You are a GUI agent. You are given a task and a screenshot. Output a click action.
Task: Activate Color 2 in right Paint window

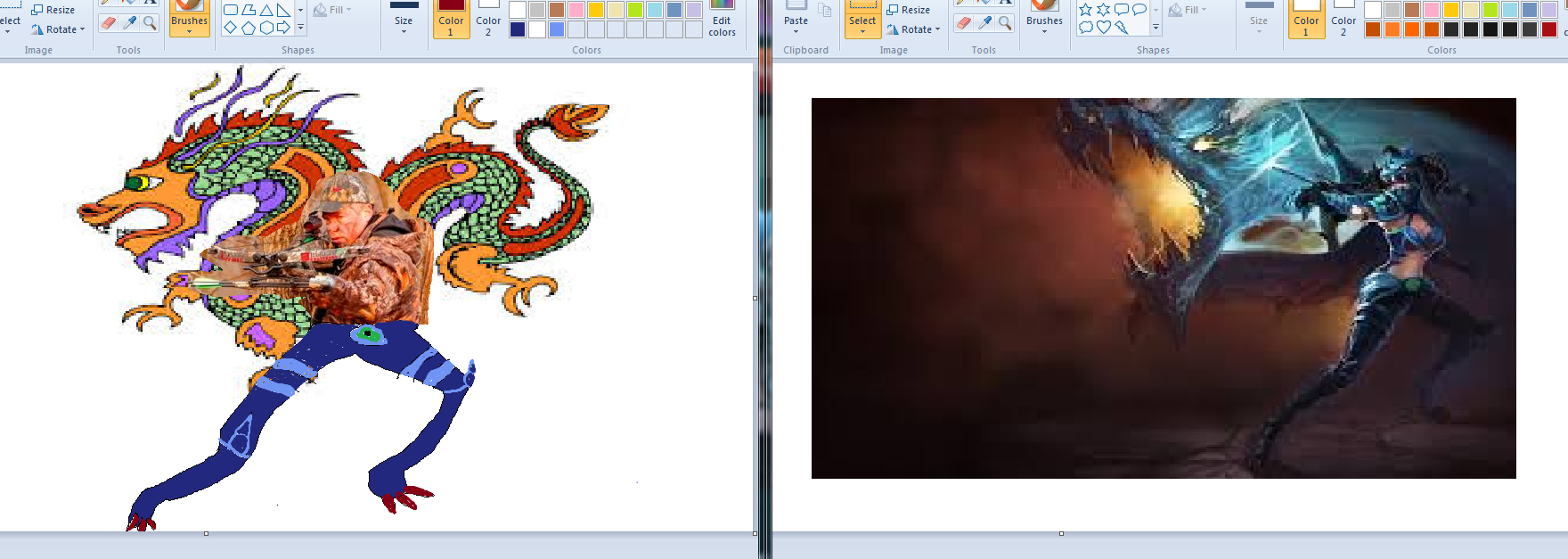(1343, 20)
